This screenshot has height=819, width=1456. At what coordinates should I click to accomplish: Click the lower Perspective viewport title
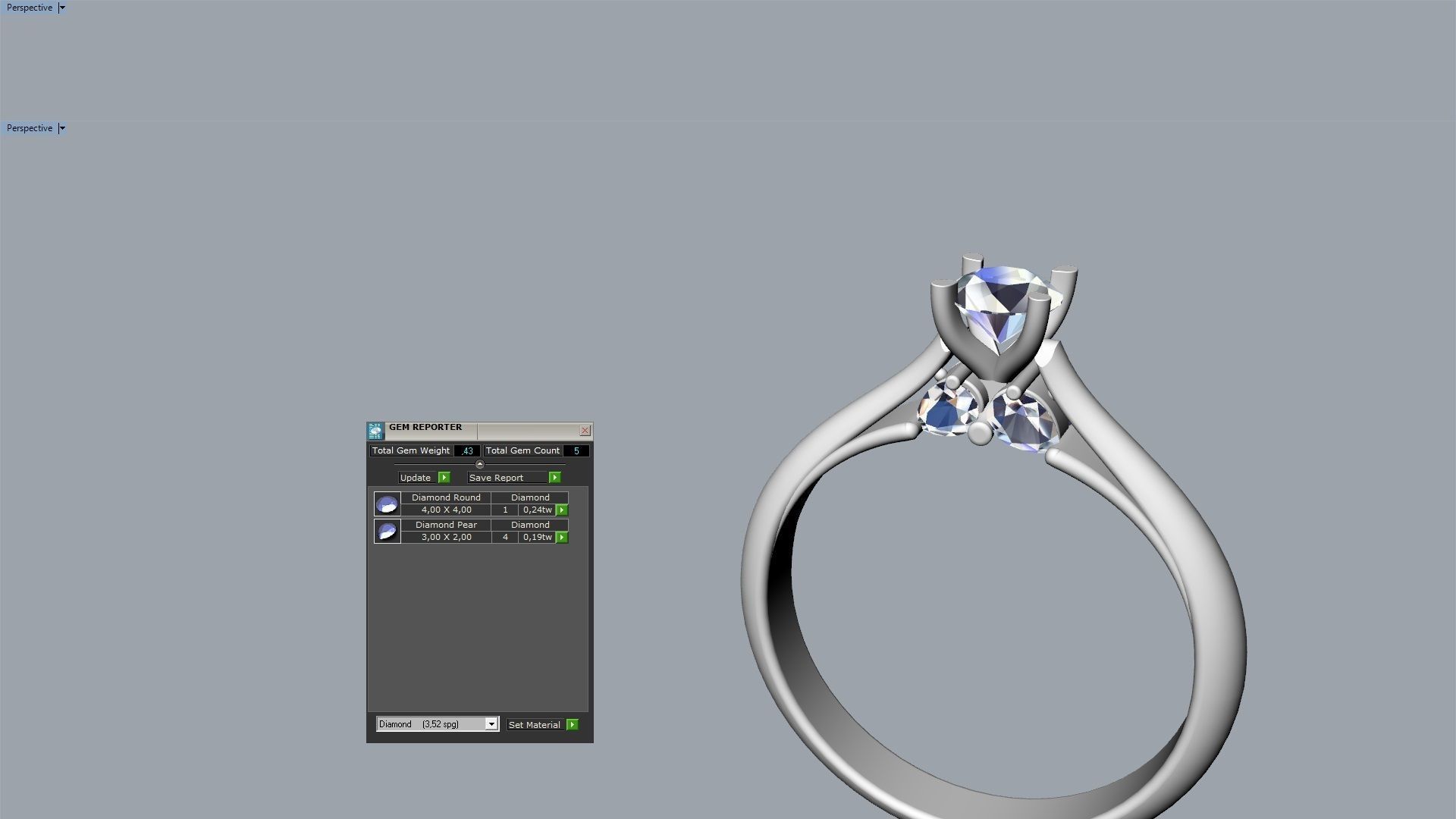(x=30, y=128)
